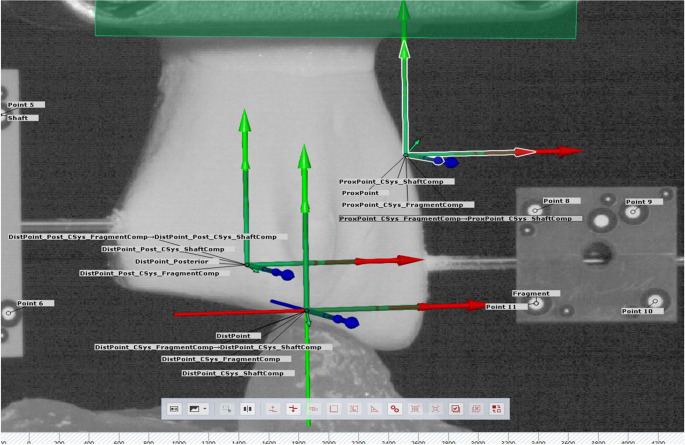Select the ProxPoint label
The image size is (685, 445).
click(366, 193)
